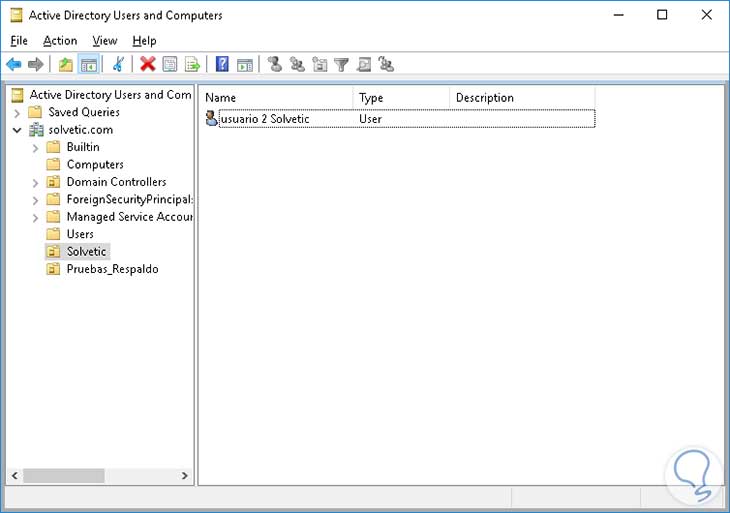Click the tree pane scroll left arrow
Image resolution: width=730 pixels, height=513 pixels.
tap(14, 475)
